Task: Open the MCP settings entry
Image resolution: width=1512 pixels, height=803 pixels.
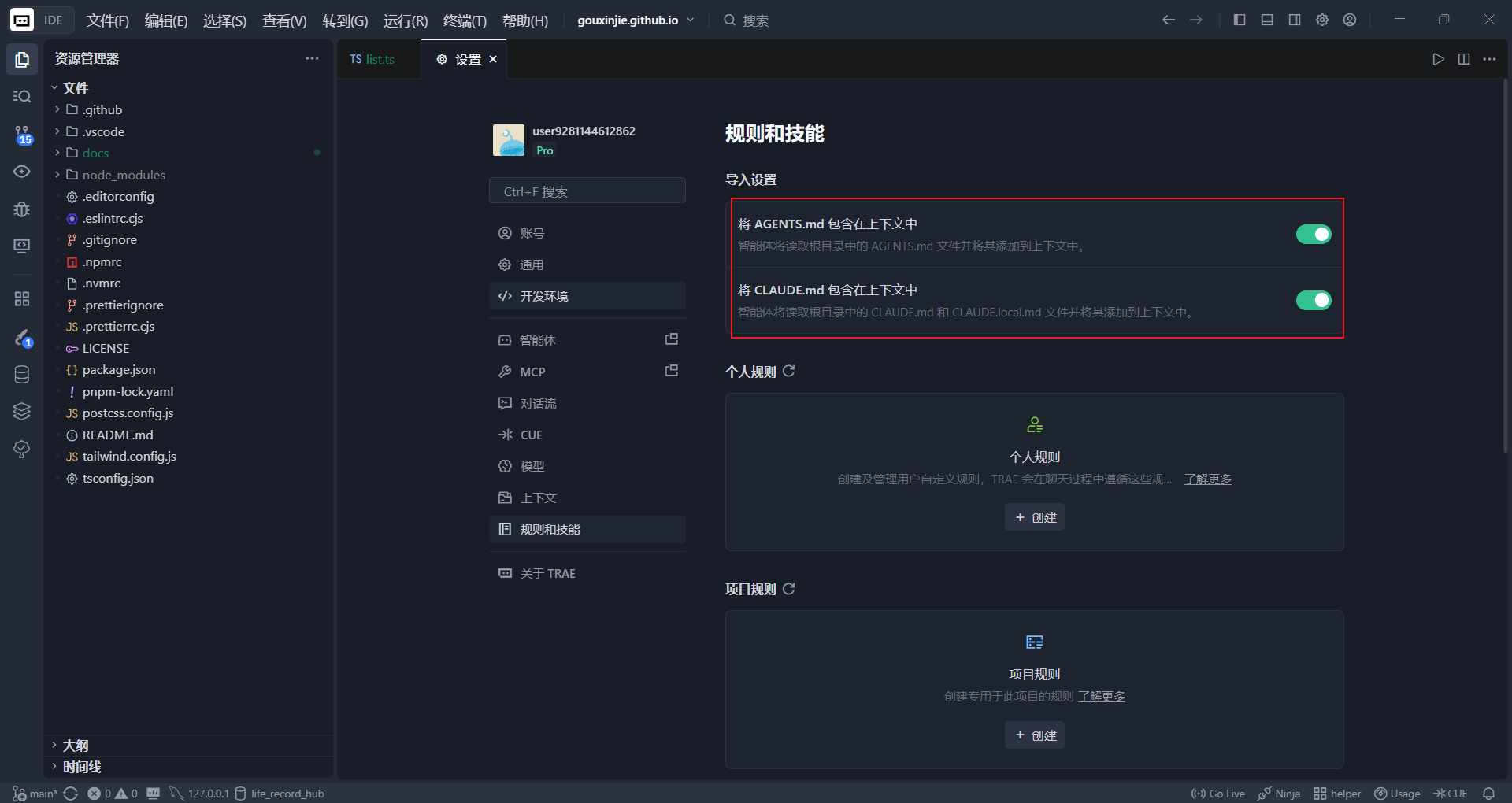Action: pos(532,371)
